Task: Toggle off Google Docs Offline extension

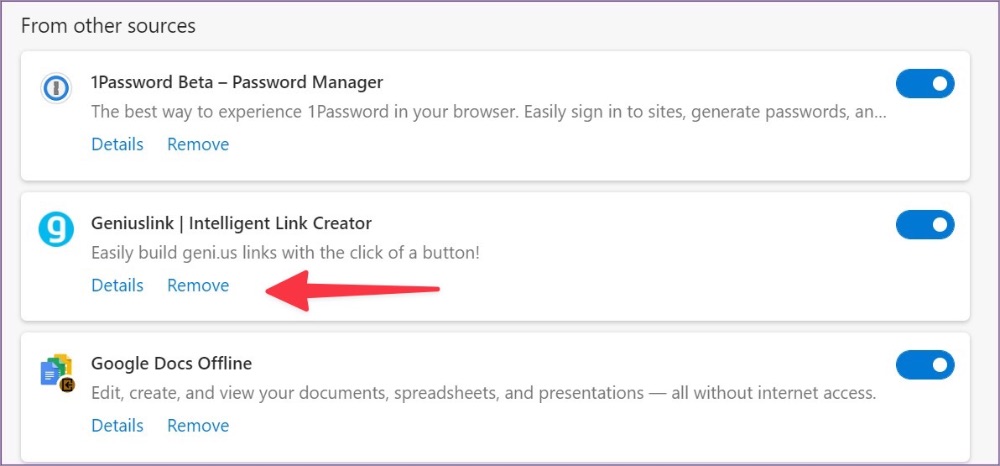Action: coord(925,365)
